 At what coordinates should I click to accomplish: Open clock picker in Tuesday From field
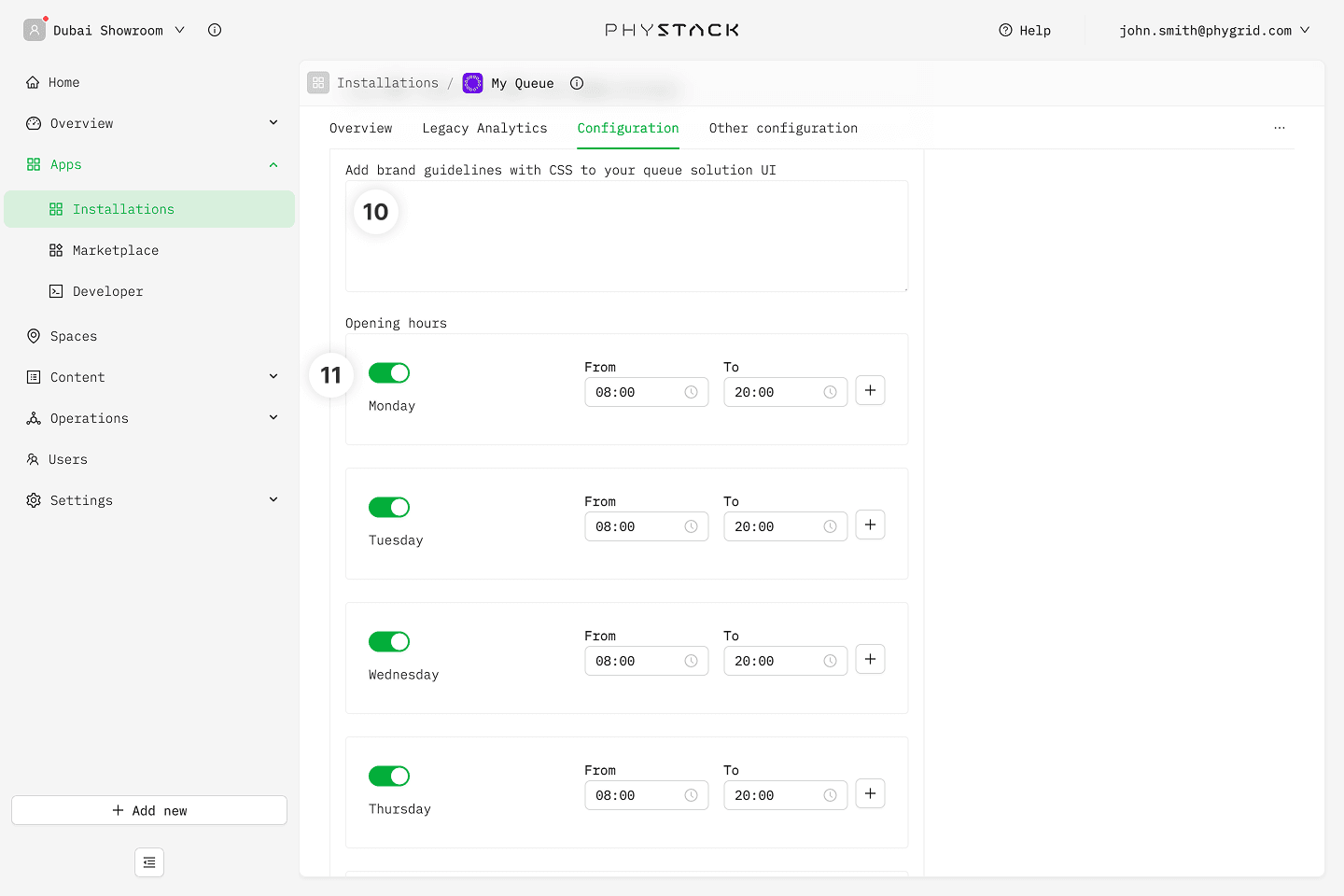click(691, 526)
